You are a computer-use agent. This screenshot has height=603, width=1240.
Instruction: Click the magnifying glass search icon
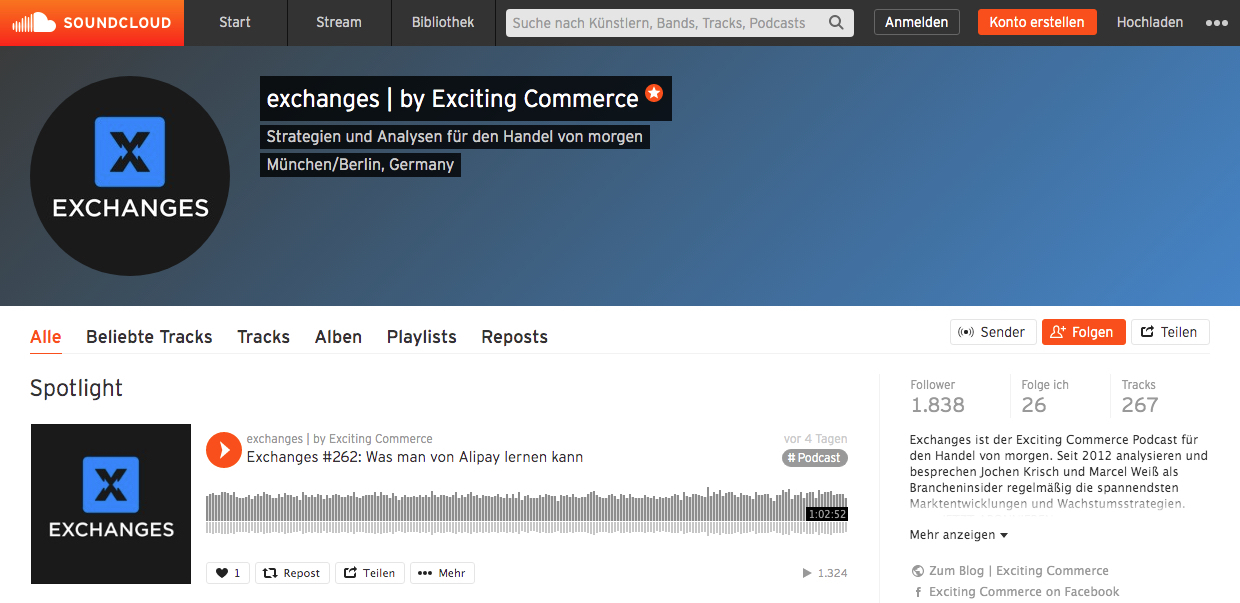tap(837, 23)
